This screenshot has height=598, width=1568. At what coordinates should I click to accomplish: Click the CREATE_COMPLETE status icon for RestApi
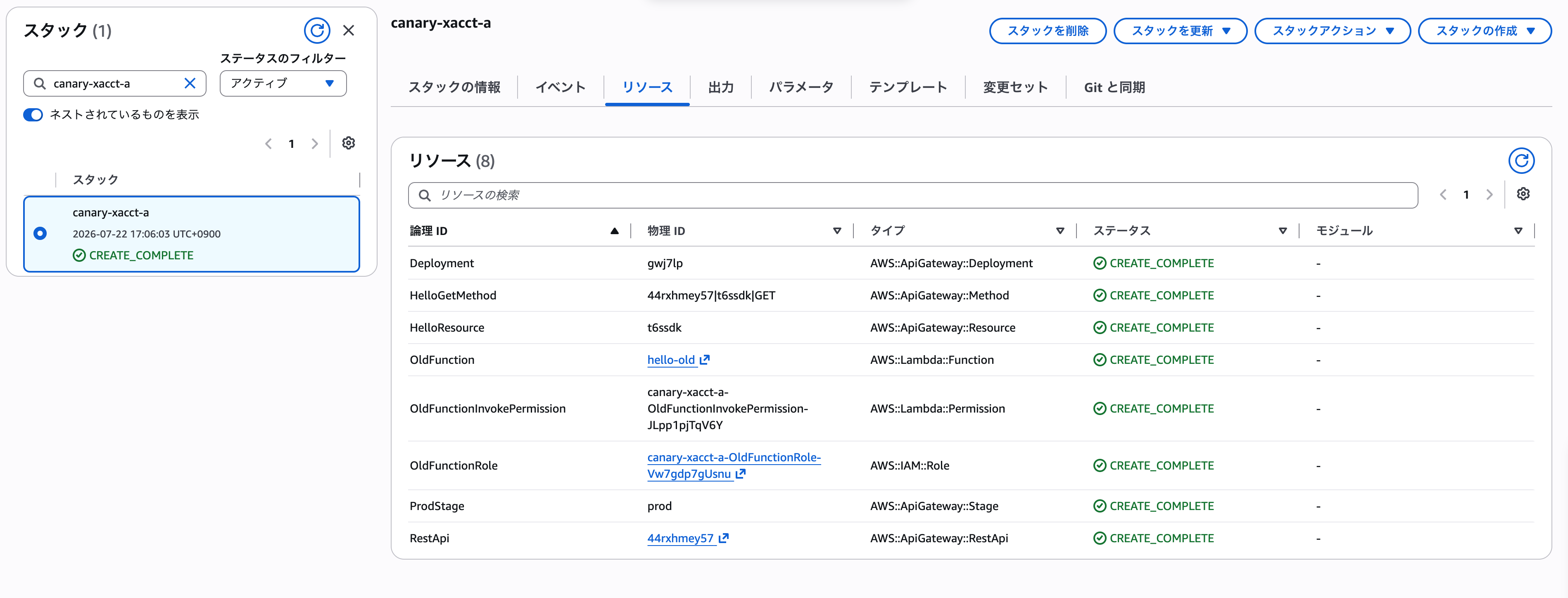point(1099,539)
